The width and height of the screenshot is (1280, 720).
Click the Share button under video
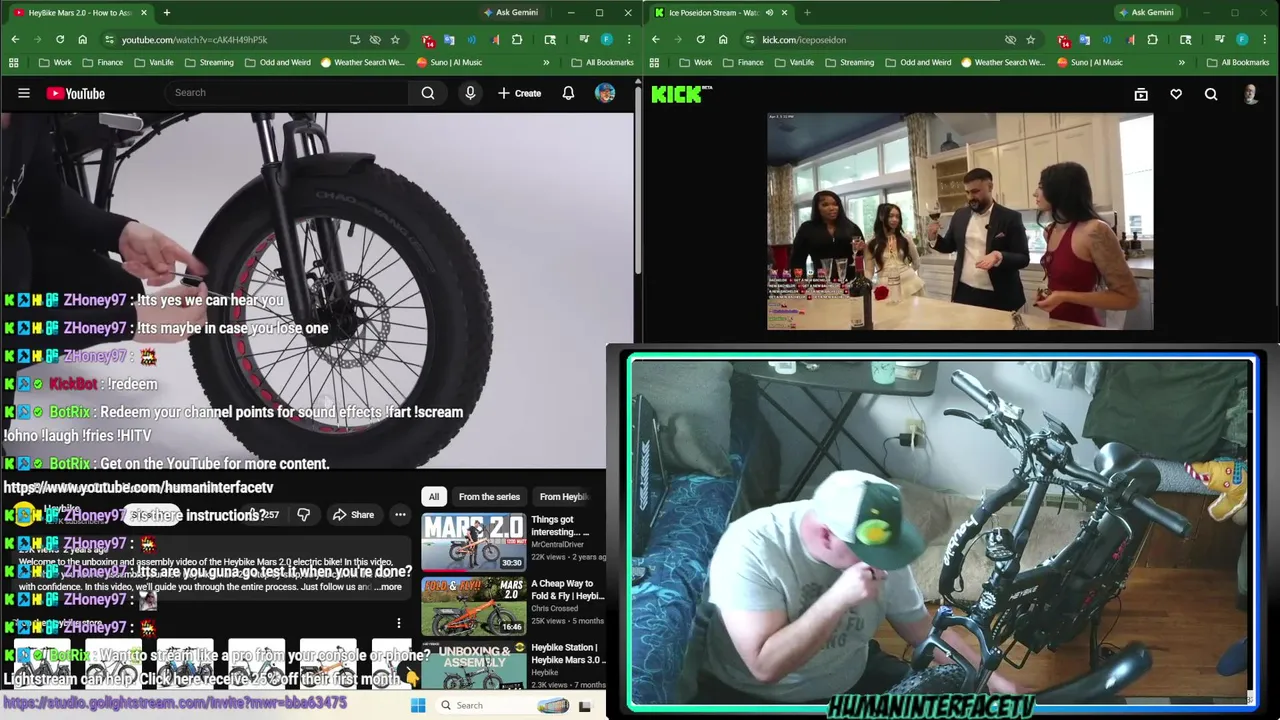click(x=353, y=515)
